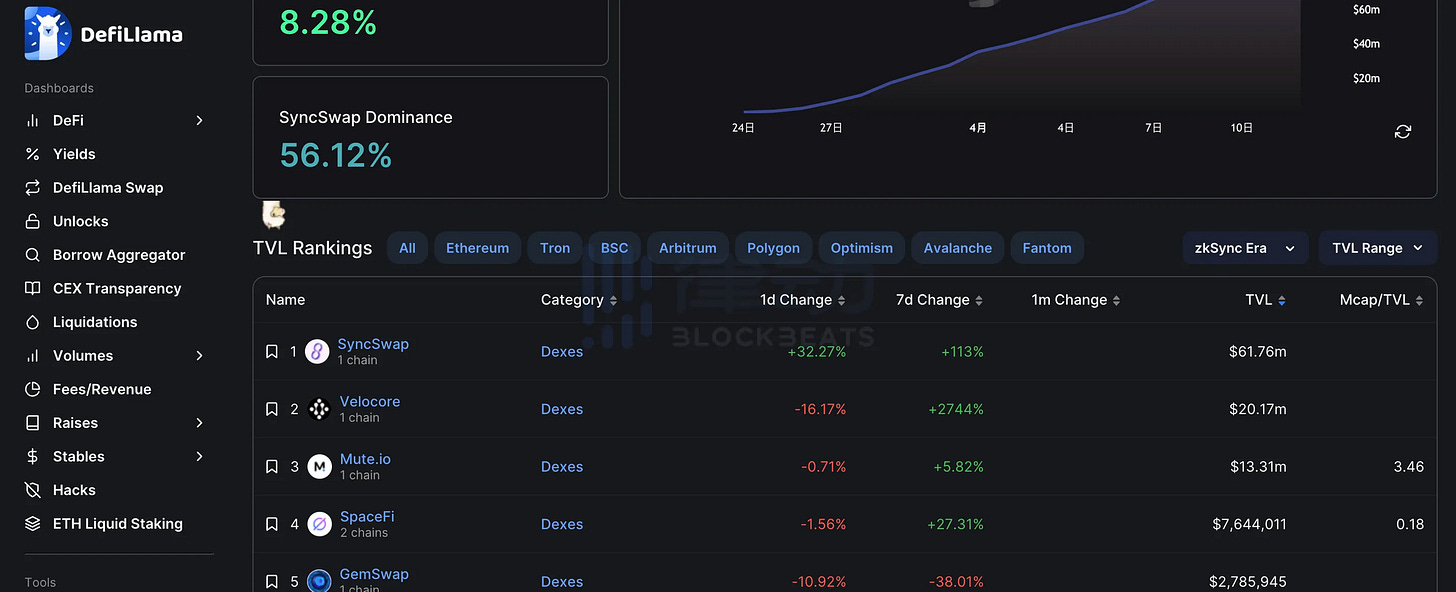Click the Stables dollar icon
The height and width of the screenshot is (592, 1456).
coord(33,456)
